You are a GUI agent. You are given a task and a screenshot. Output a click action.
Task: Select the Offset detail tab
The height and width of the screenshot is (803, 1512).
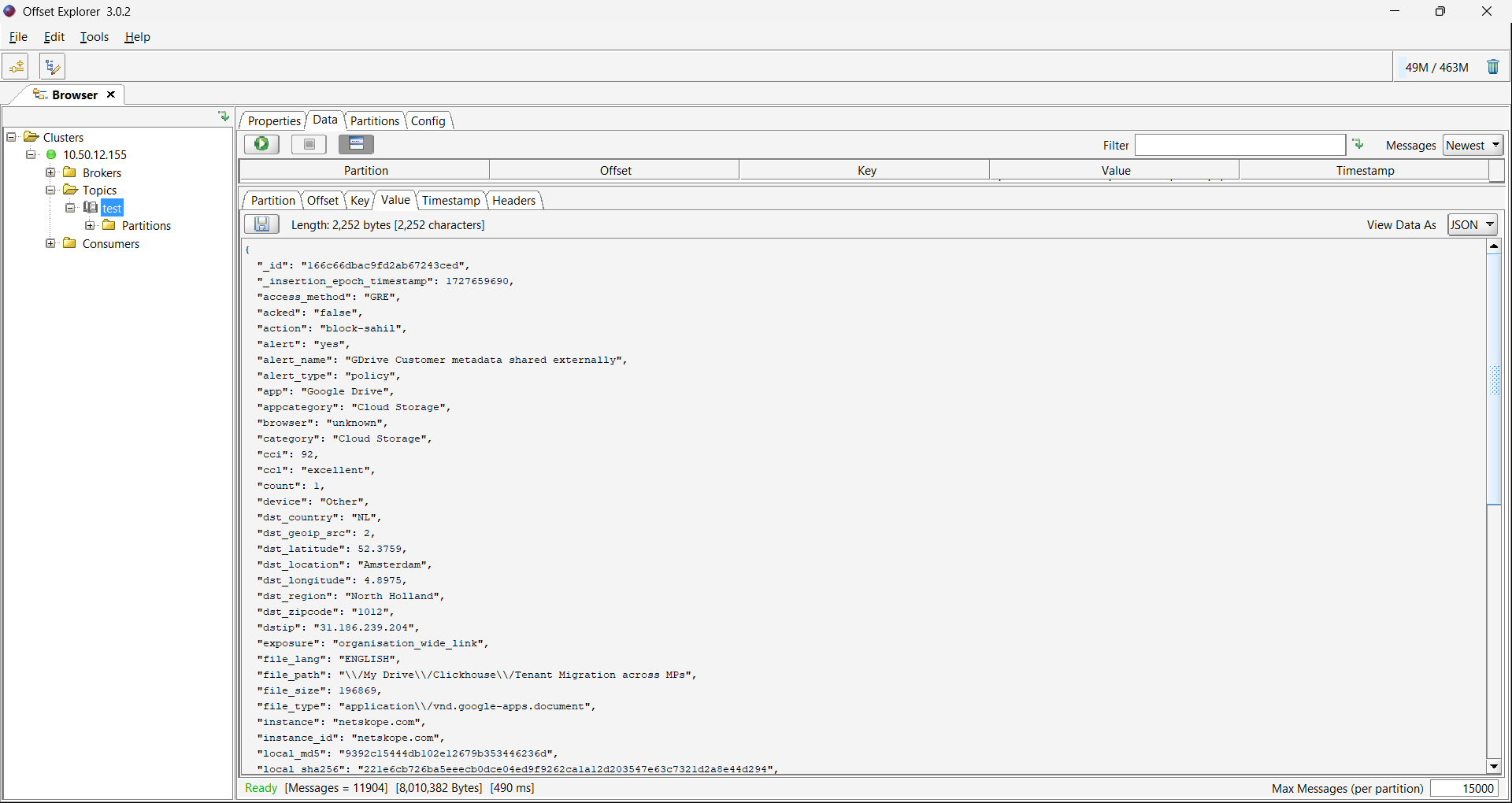click(x=323, y=200)
